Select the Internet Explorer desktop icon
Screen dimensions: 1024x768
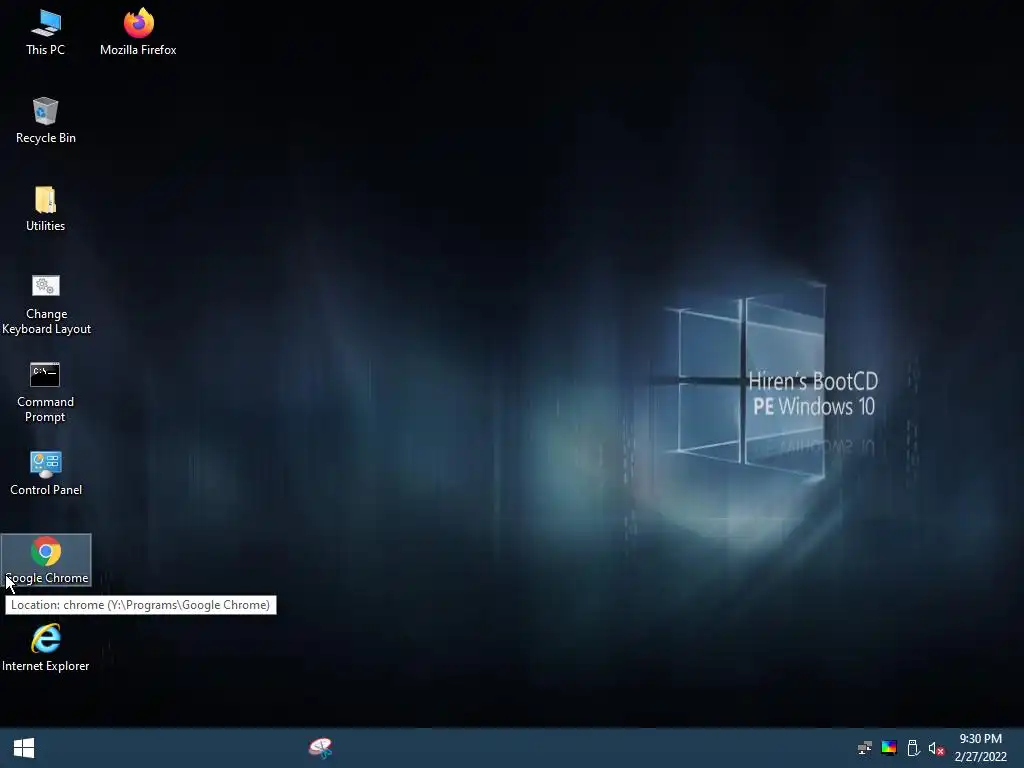[46, 648]
